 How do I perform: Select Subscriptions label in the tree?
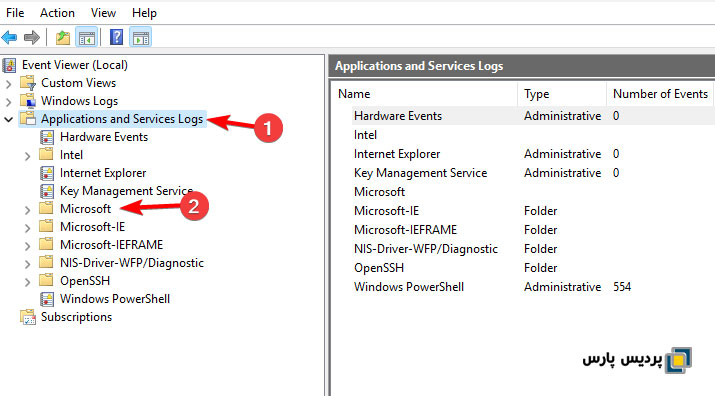(76, 317)
